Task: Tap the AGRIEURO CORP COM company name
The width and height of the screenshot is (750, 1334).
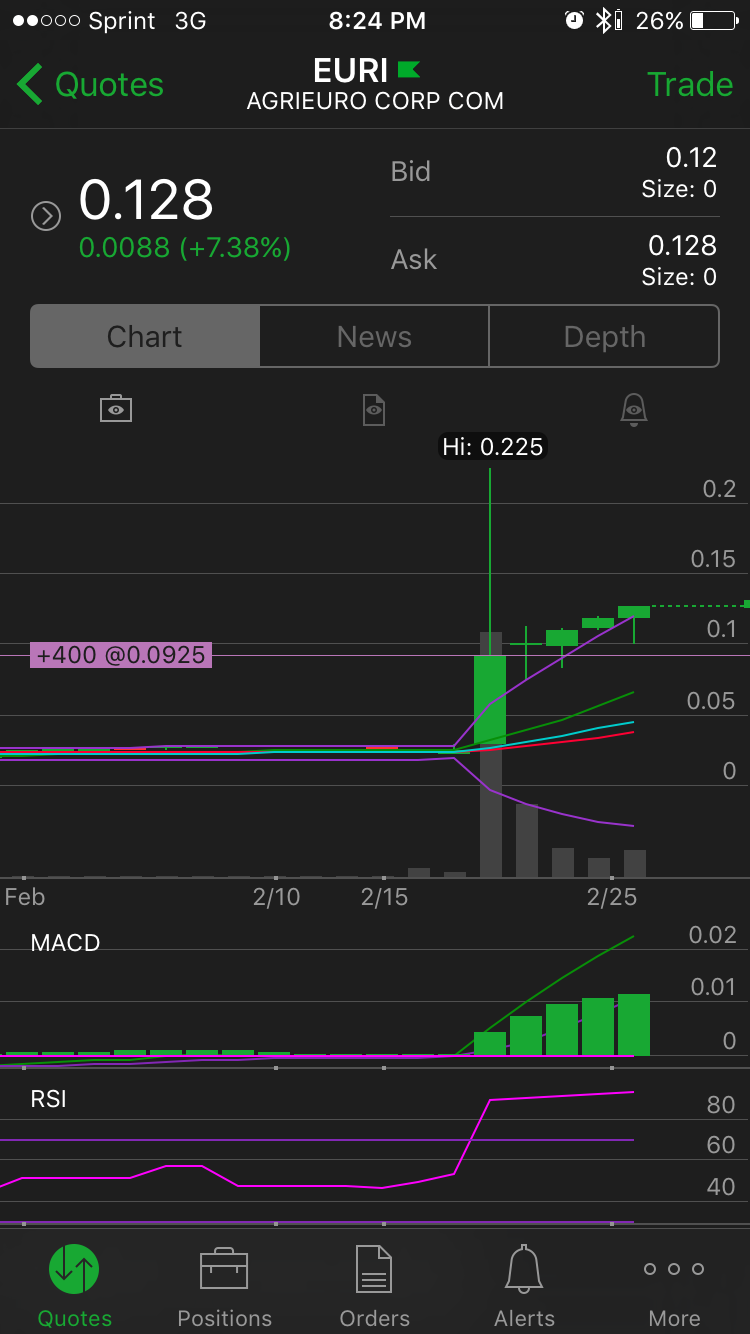Action: [375, 101]
